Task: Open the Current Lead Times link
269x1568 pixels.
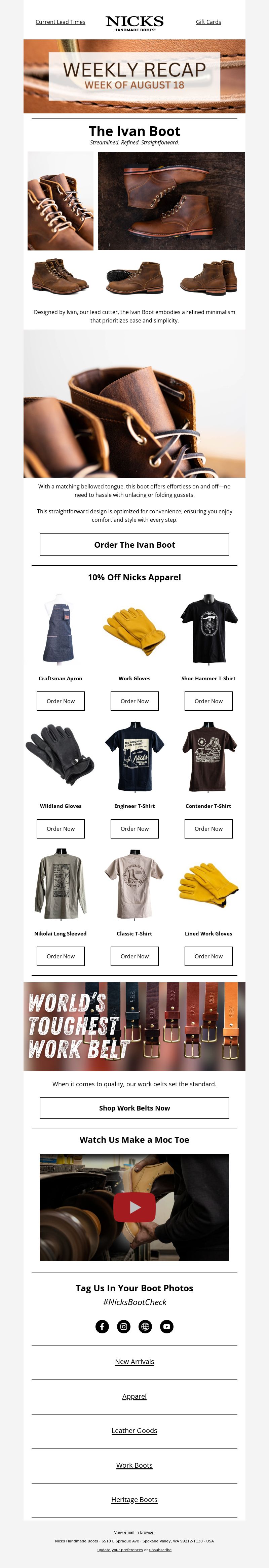Action: pos(60,22)
